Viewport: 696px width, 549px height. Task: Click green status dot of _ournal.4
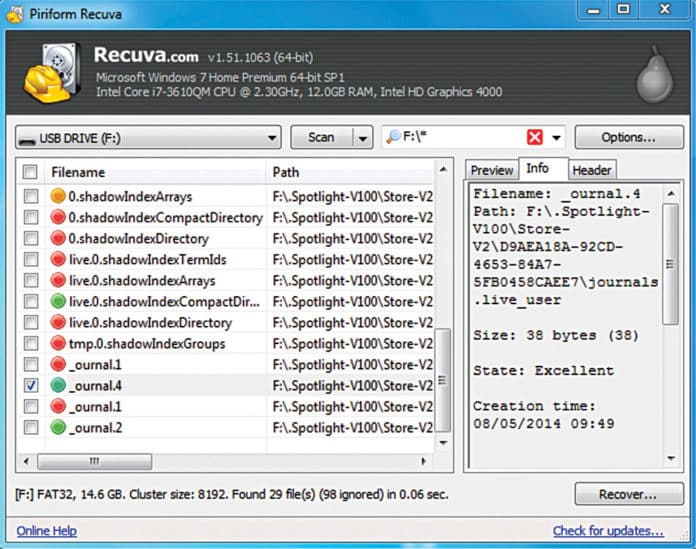click(57, 386)
